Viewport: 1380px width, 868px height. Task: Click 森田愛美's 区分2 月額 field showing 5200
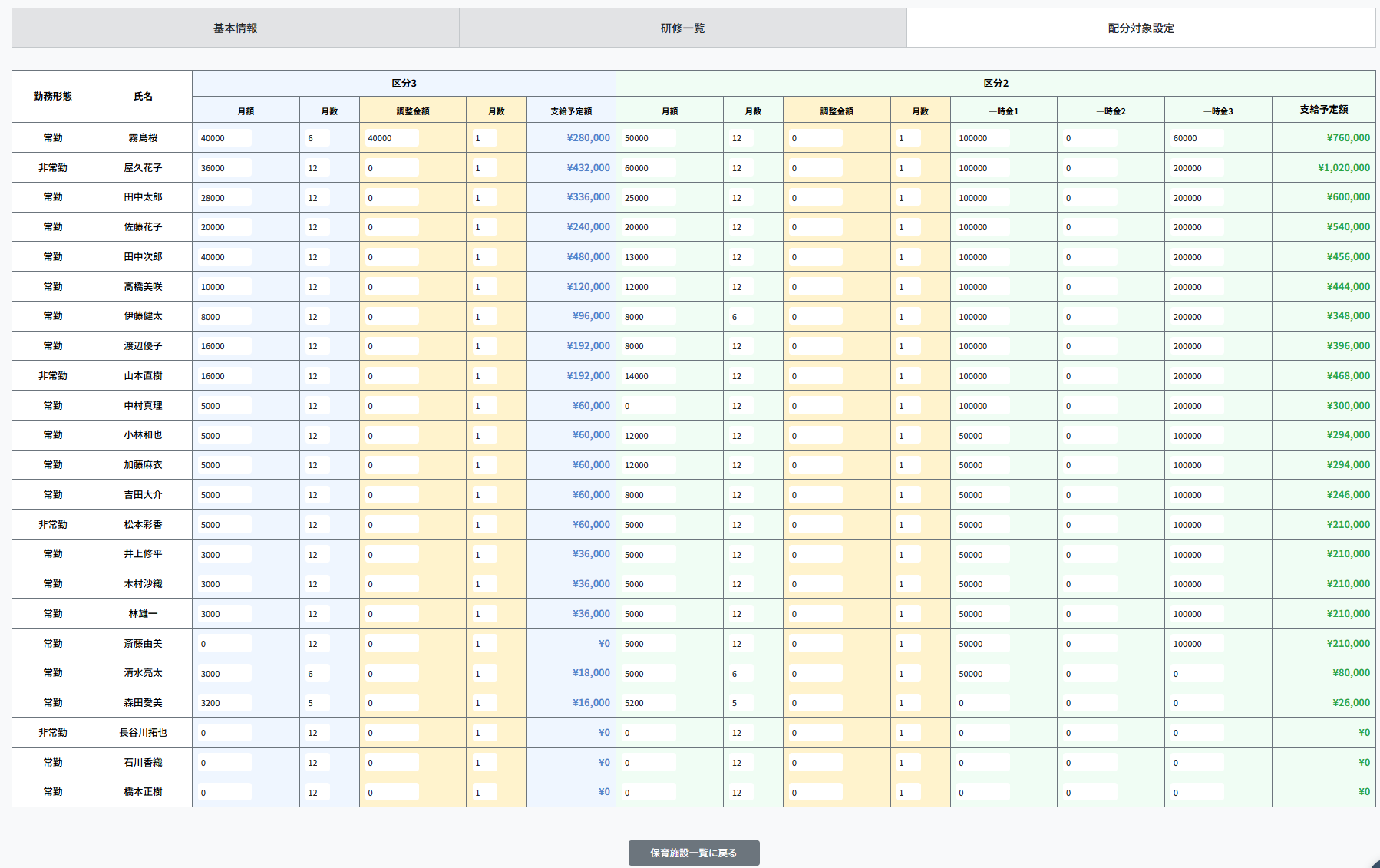coord(649,703)
